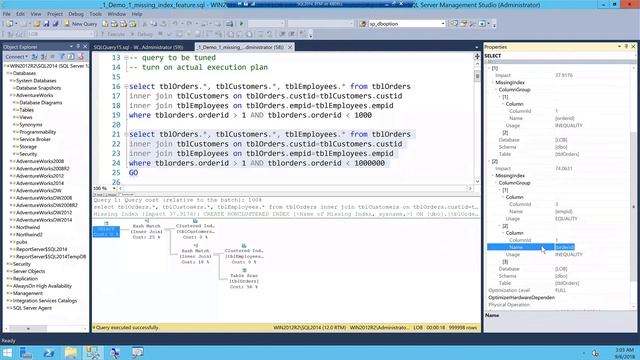
Task: Select the AdventureWorks2012 database
Action: point(40,176)
